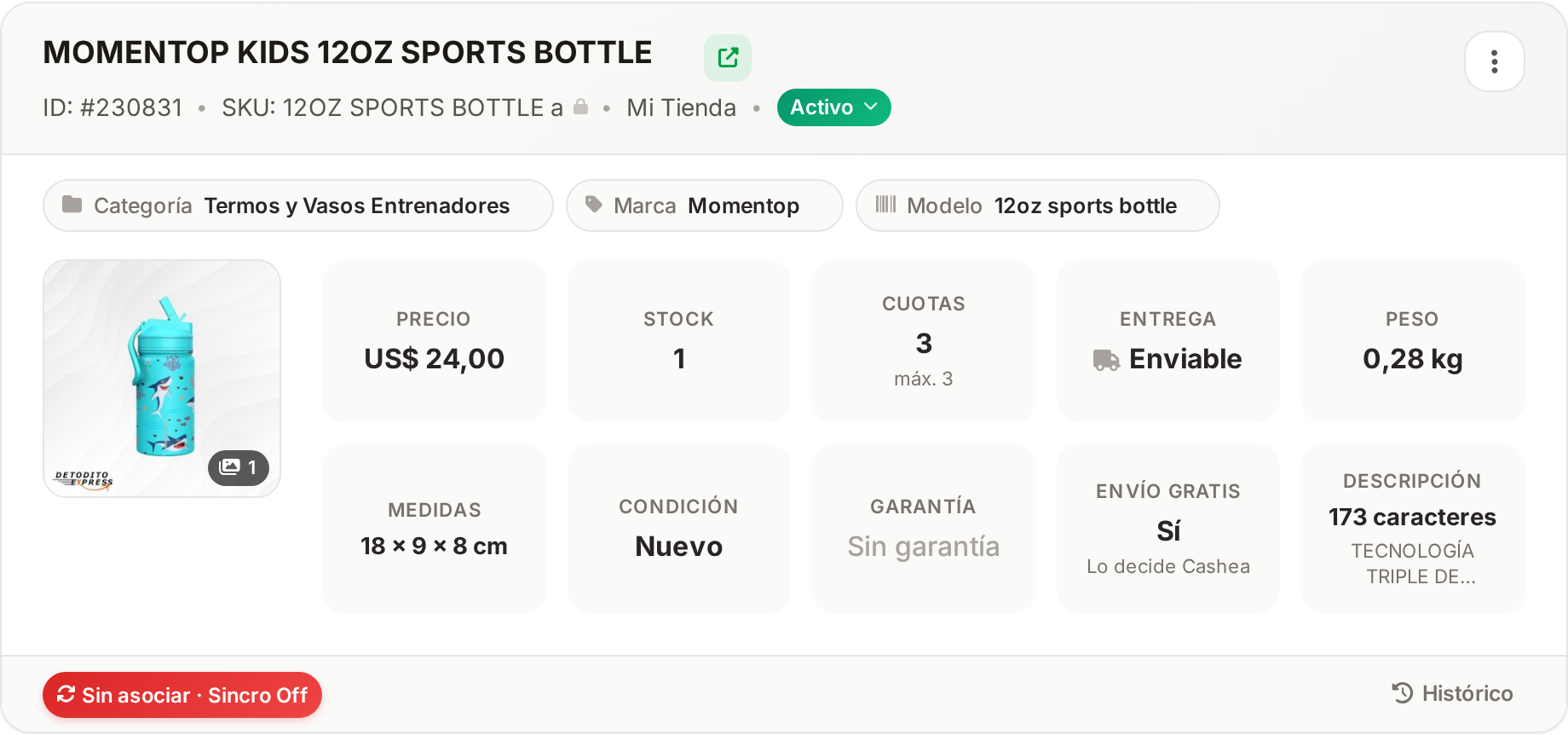Edit the Precio US$ 24,00 card

435,341
